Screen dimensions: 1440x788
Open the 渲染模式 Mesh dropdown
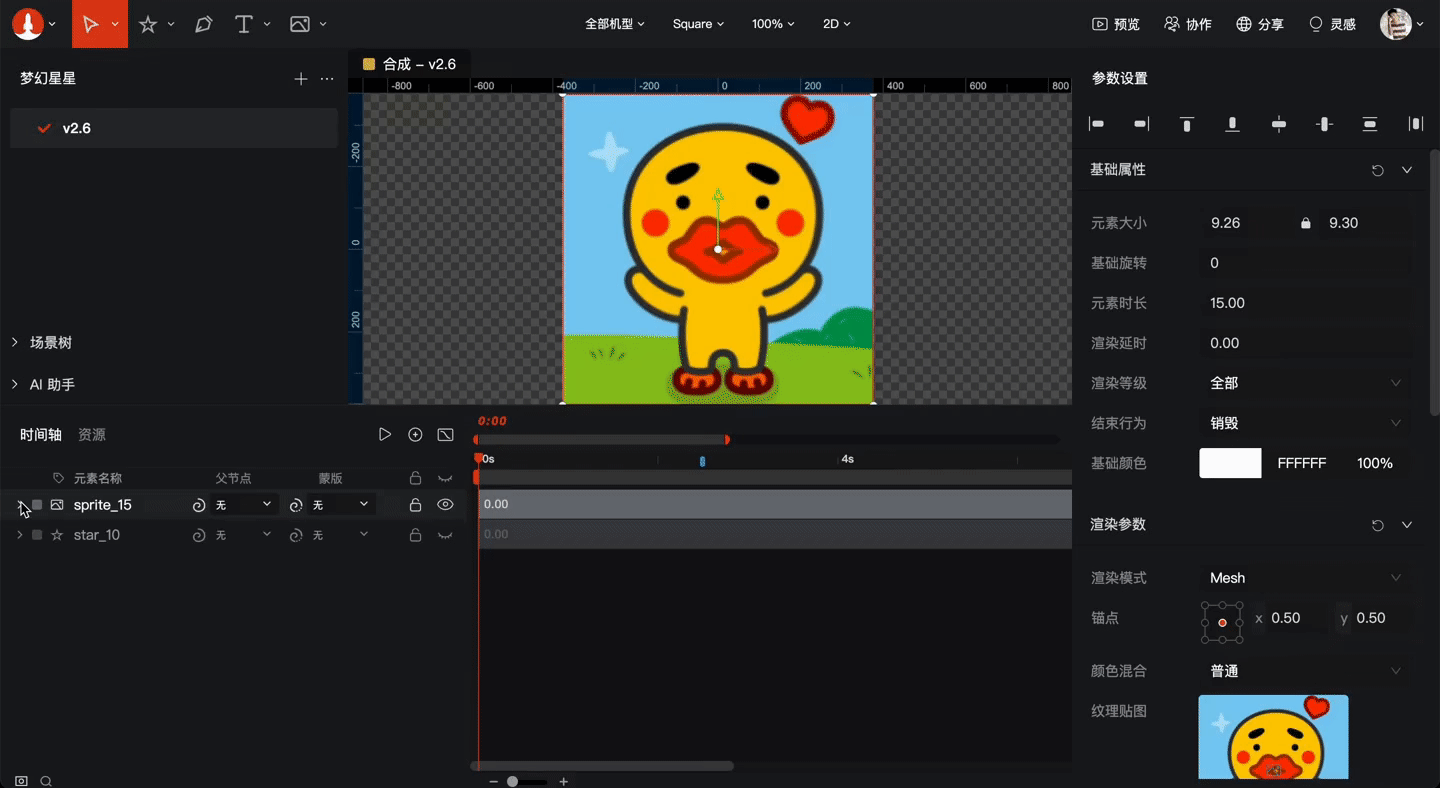[x=1306, y=578]
